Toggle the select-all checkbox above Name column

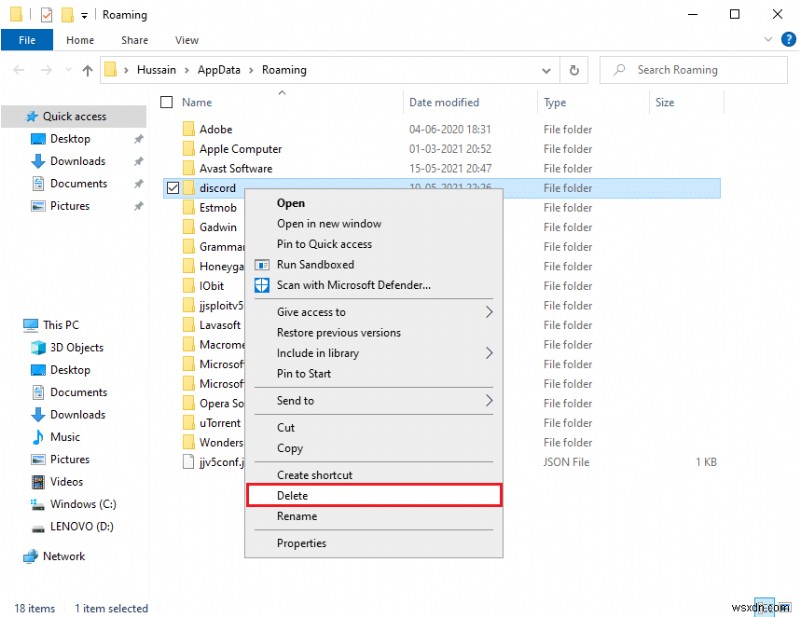(x=166, y=102)
